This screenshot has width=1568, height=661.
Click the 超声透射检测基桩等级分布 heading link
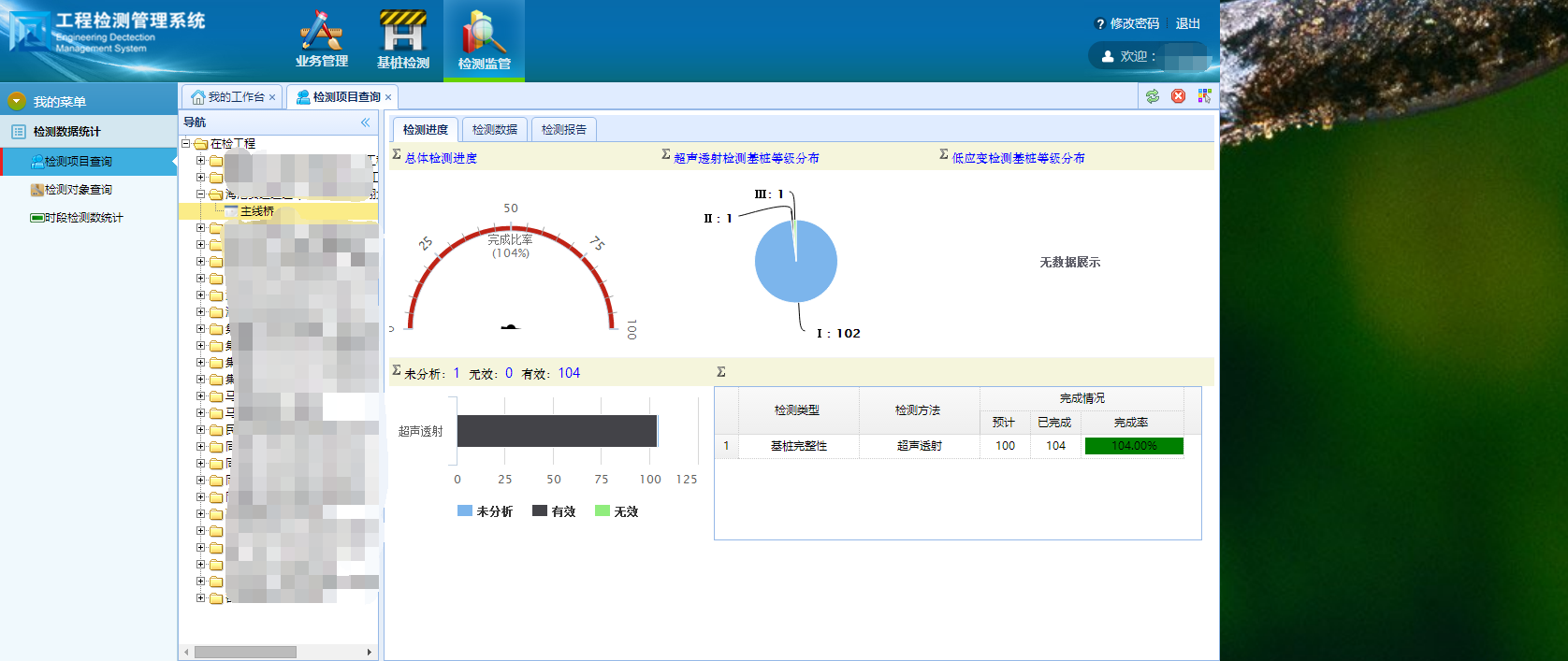click(x=747, y=159)
